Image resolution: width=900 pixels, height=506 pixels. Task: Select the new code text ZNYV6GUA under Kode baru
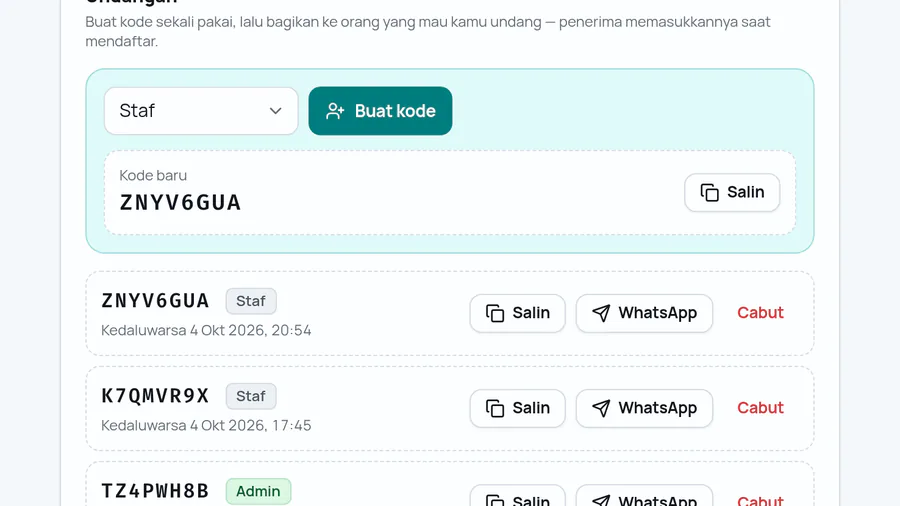pyautogui.click(x=180, y=203)
